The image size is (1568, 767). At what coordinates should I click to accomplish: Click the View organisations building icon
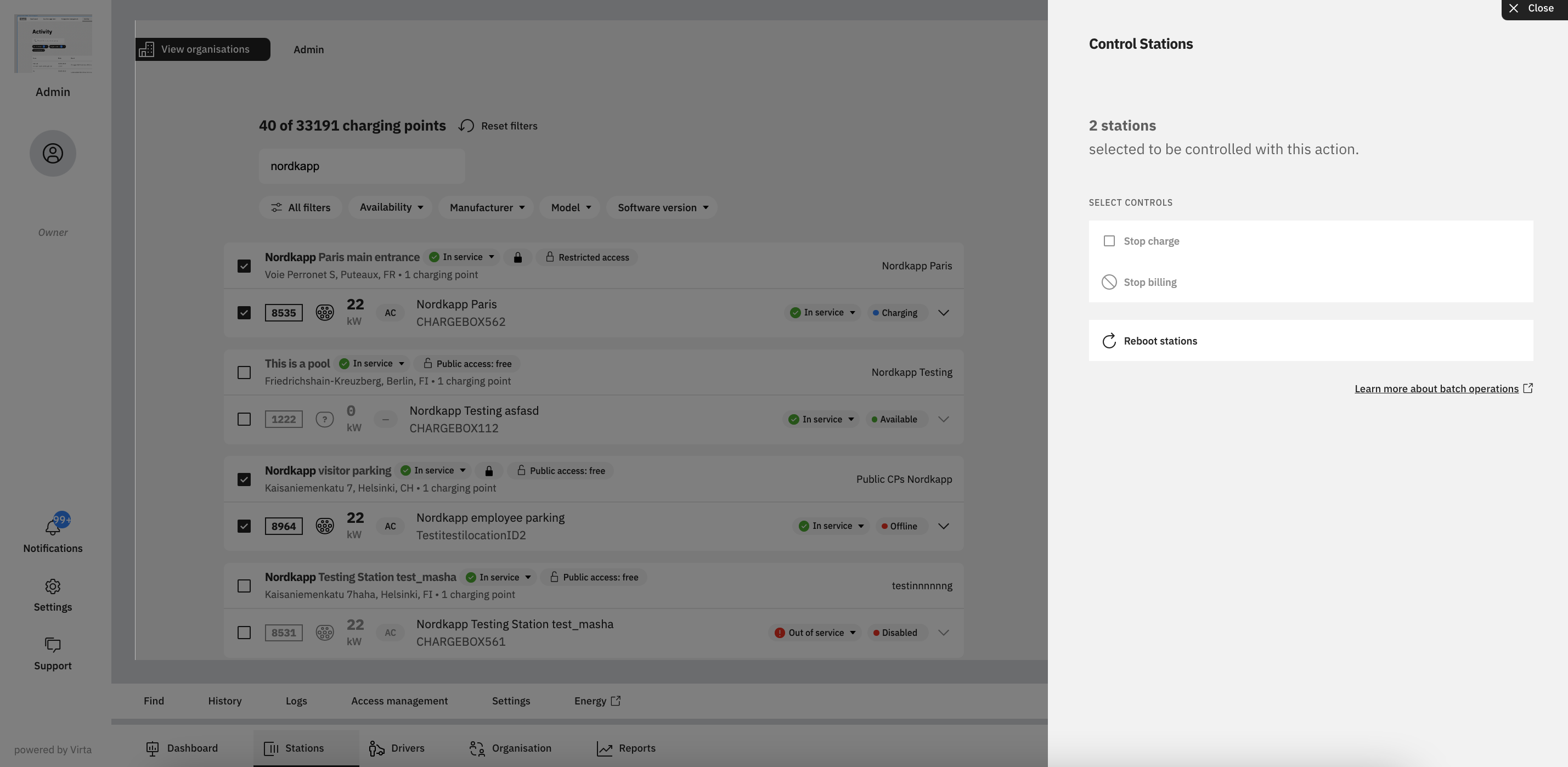pos(146,49)
